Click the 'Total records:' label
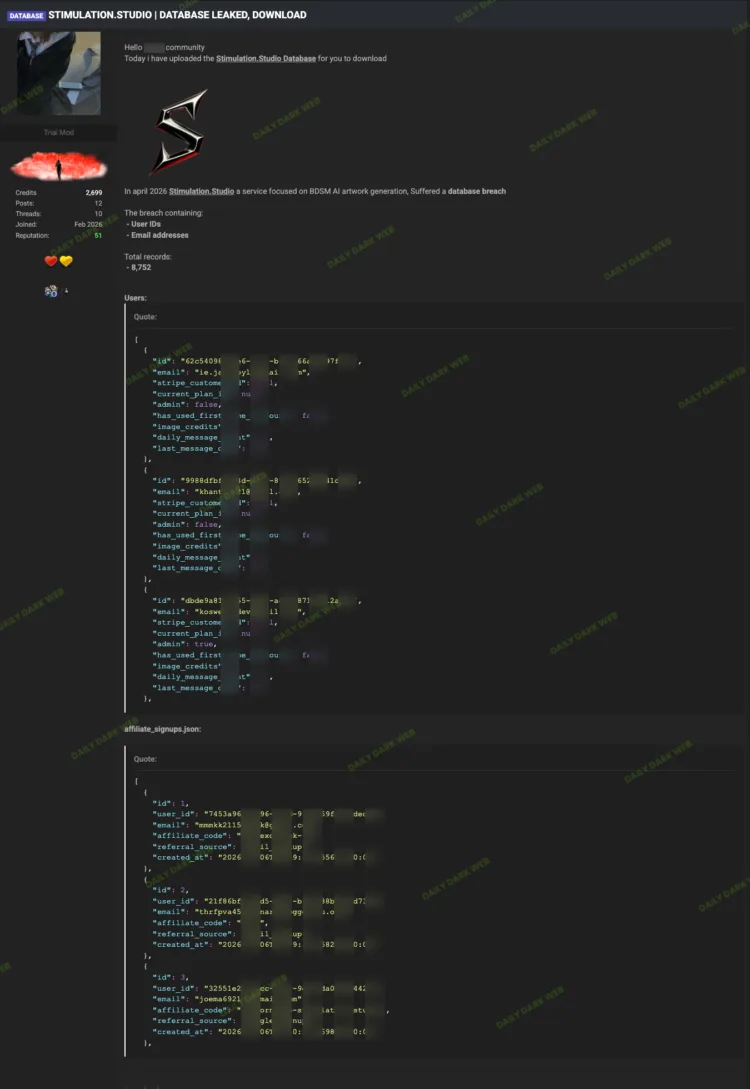Screen dimensions: 750x1089 [x=148, y=257]
